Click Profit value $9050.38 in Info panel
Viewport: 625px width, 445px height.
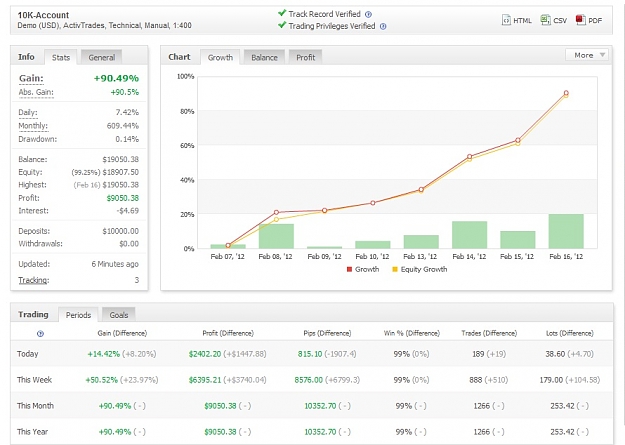123,198
